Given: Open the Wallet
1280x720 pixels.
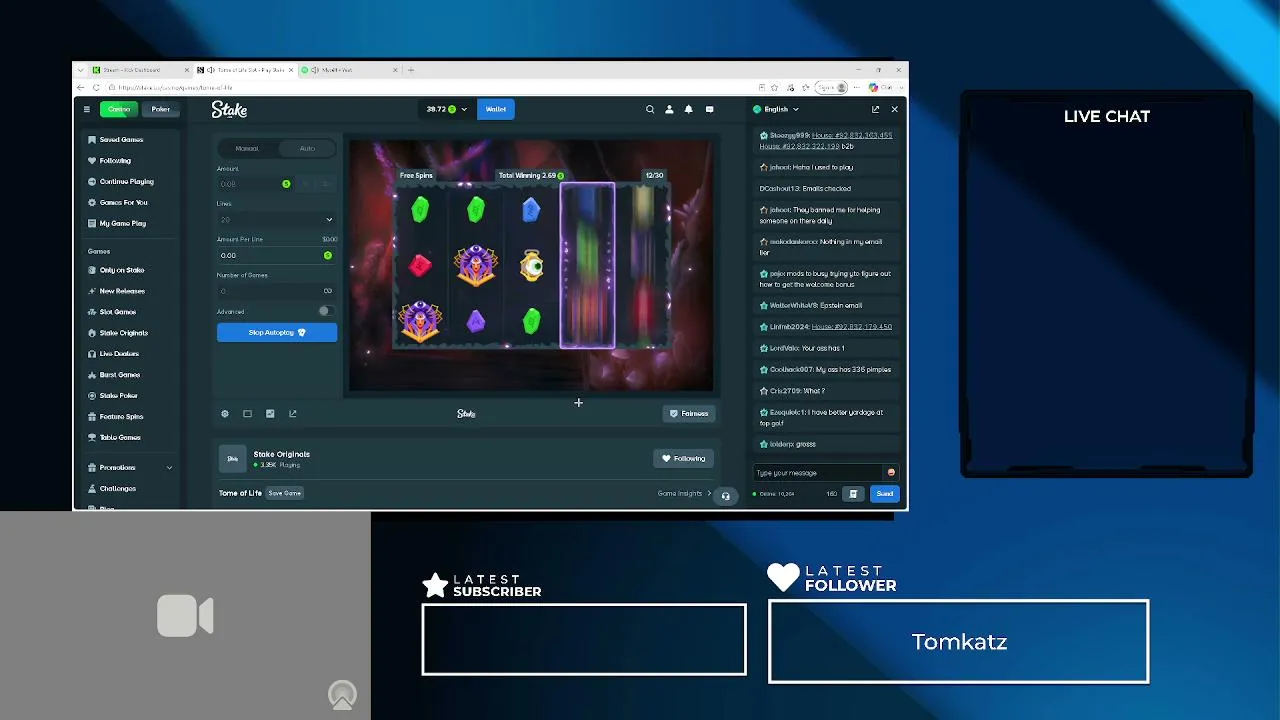Looking at the screenshot, I should tap(496, 109).
